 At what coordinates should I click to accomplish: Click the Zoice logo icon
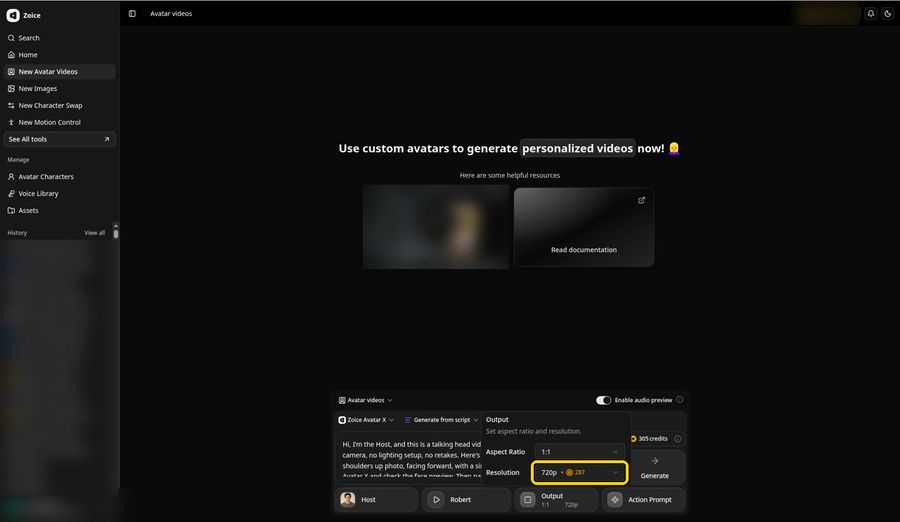[x=13, y=16]
